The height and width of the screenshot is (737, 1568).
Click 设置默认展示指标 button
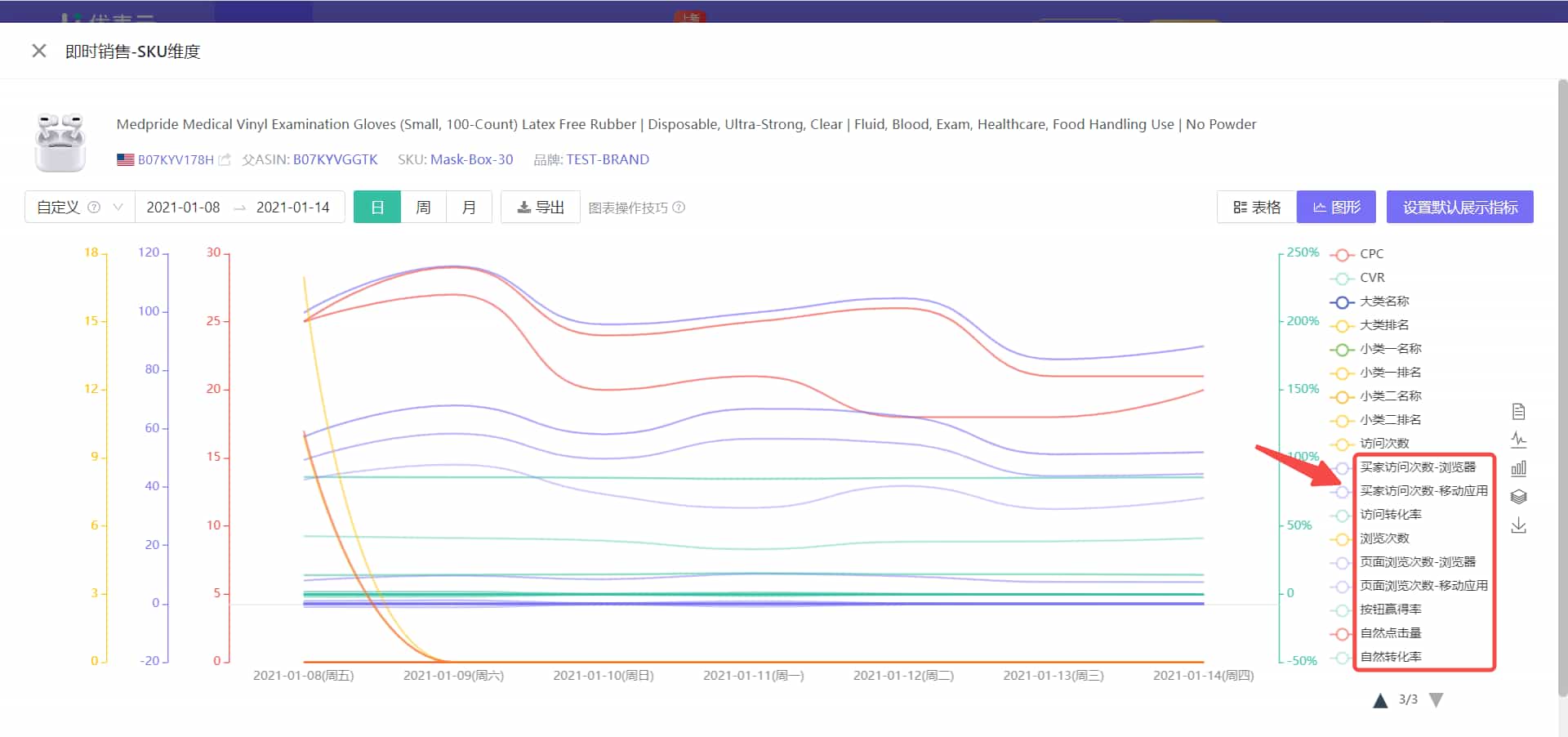[1459, 208]
